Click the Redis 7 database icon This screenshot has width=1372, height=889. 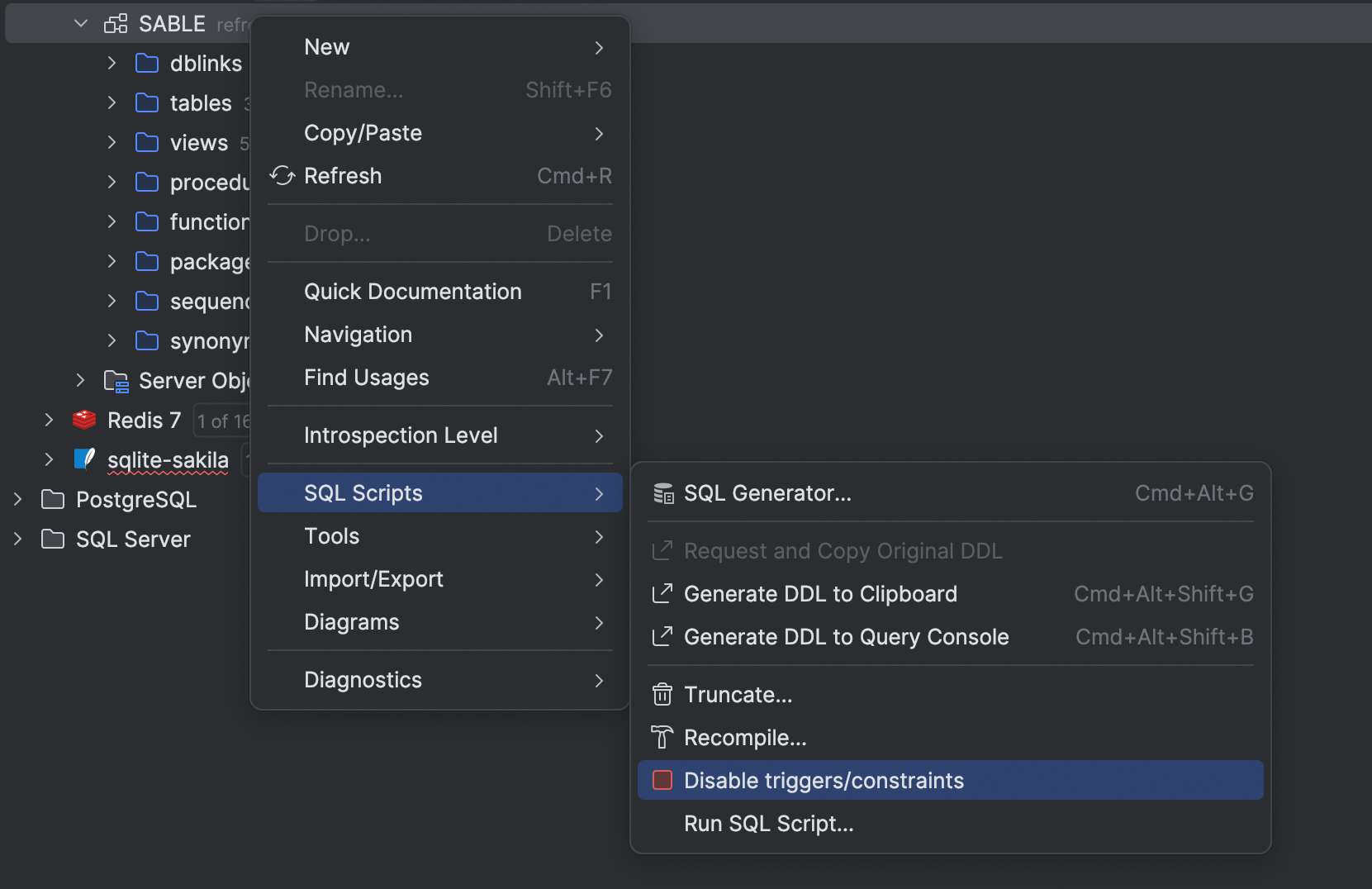pyautogui.click(x=83, y=420)
